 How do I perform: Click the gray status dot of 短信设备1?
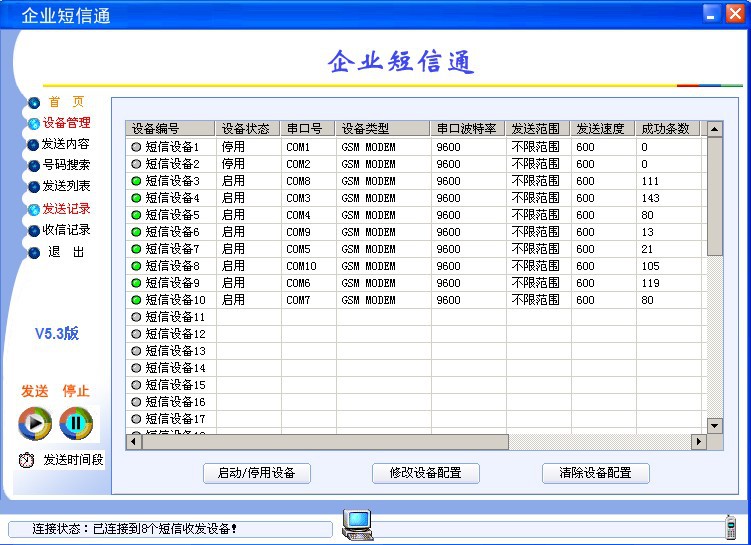(x=136, y=147)
